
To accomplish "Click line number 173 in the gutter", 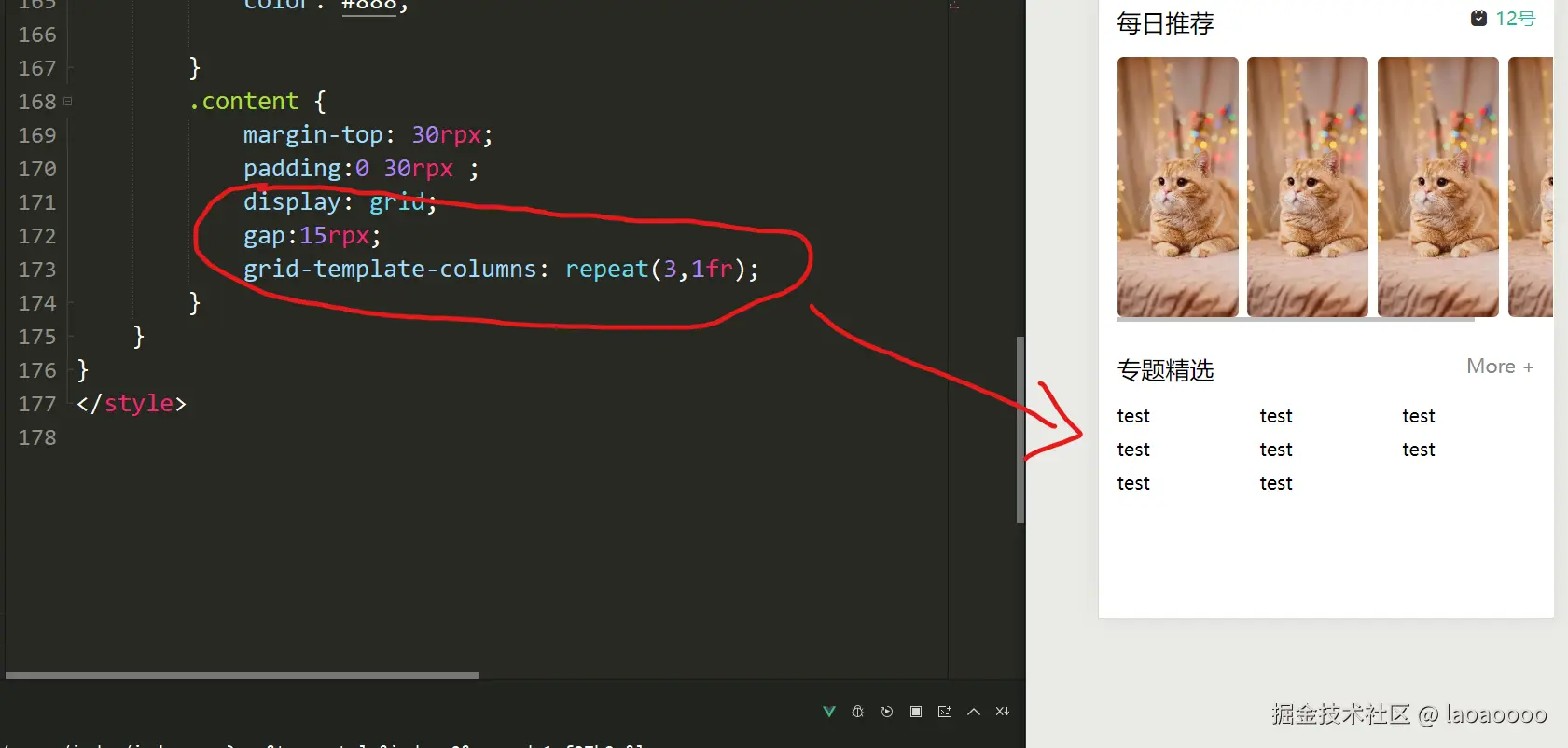I will coord(37,270).
